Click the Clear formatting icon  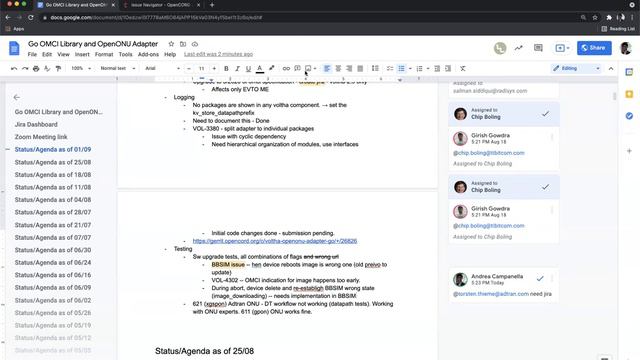coord(463,69)
